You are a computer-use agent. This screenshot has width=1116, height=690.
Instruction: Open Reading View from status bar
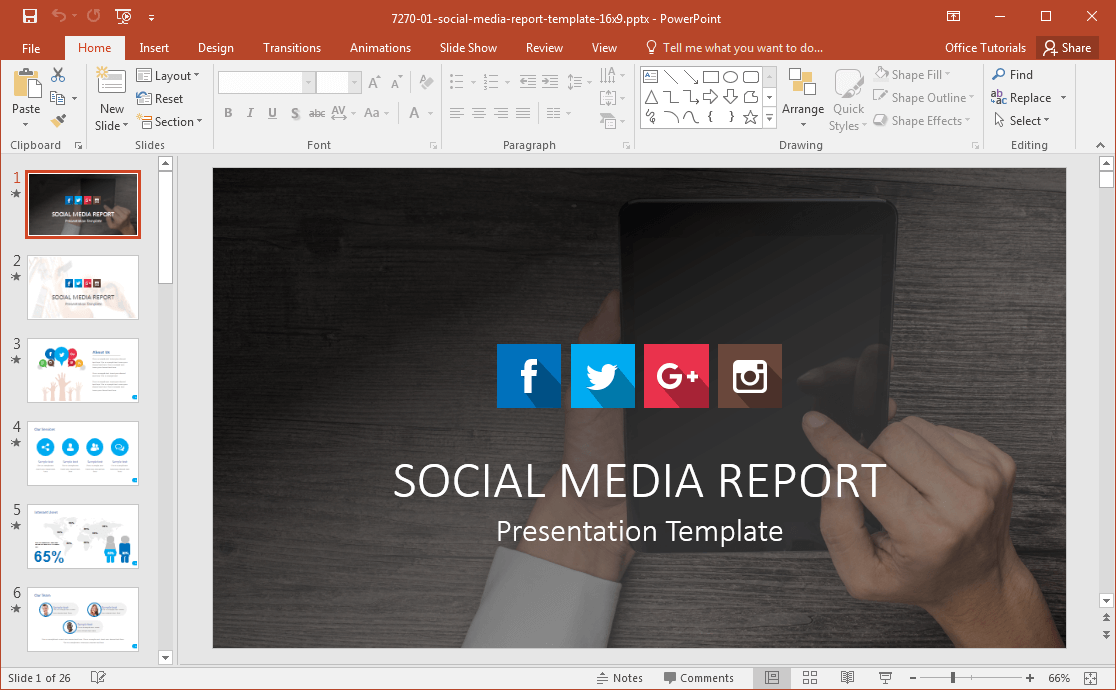pyautogui.click(x=847, y=678)
